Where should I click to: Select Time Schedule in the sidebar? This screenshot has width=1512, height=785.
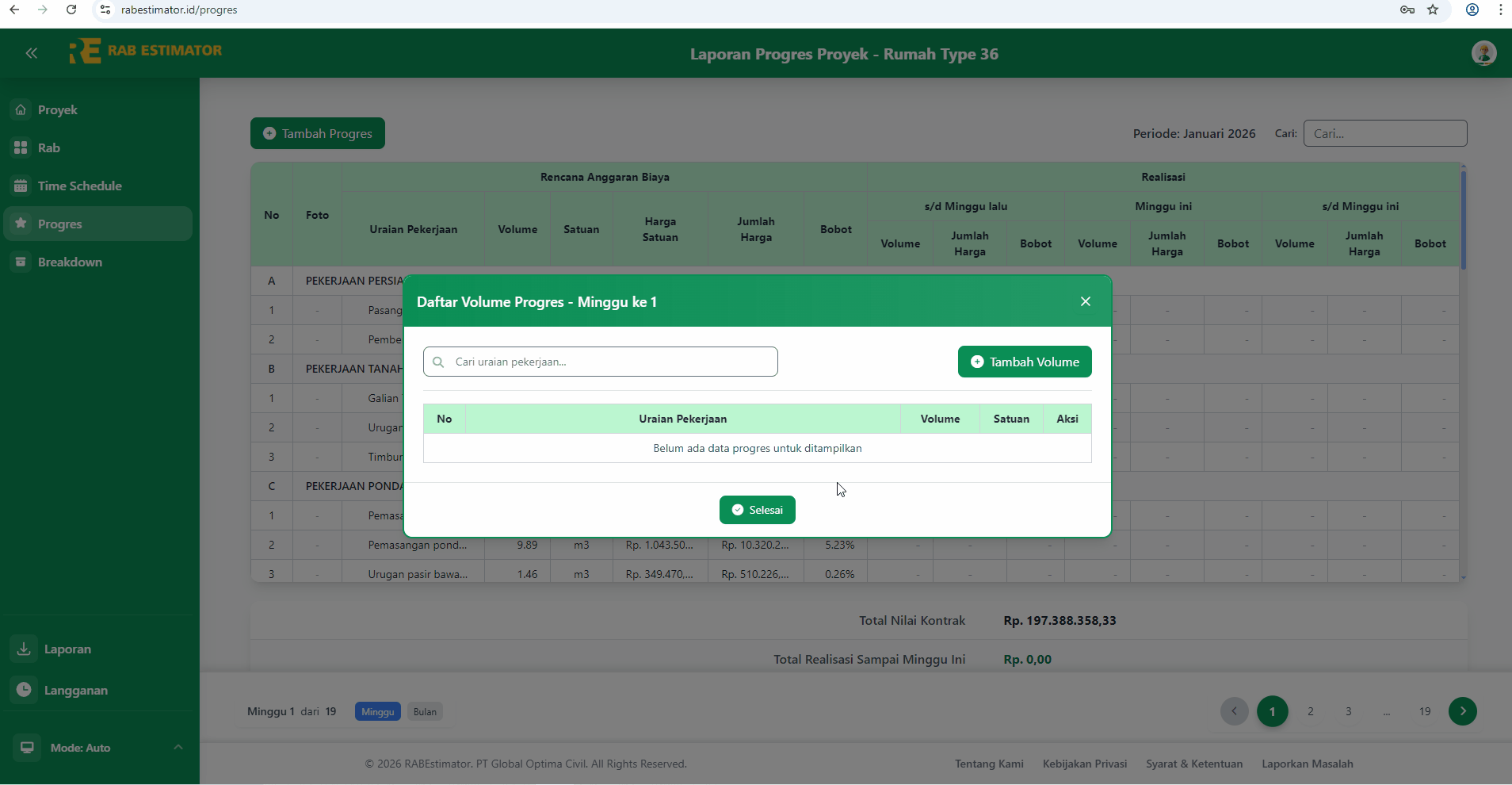78,186
